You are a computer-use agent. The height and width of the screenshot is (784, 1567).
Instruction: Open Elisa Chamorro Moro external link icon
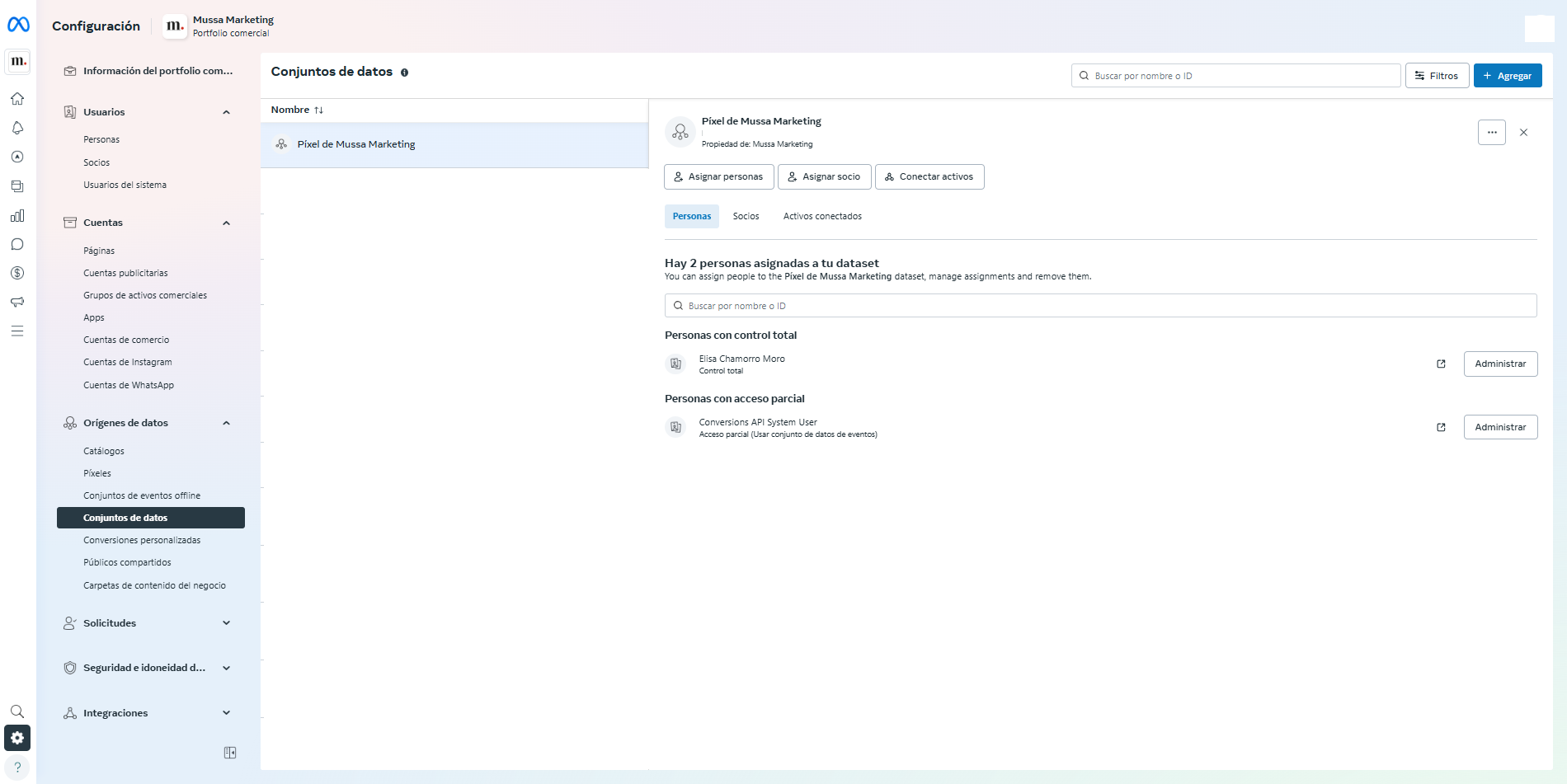(x=1442, y=364)
